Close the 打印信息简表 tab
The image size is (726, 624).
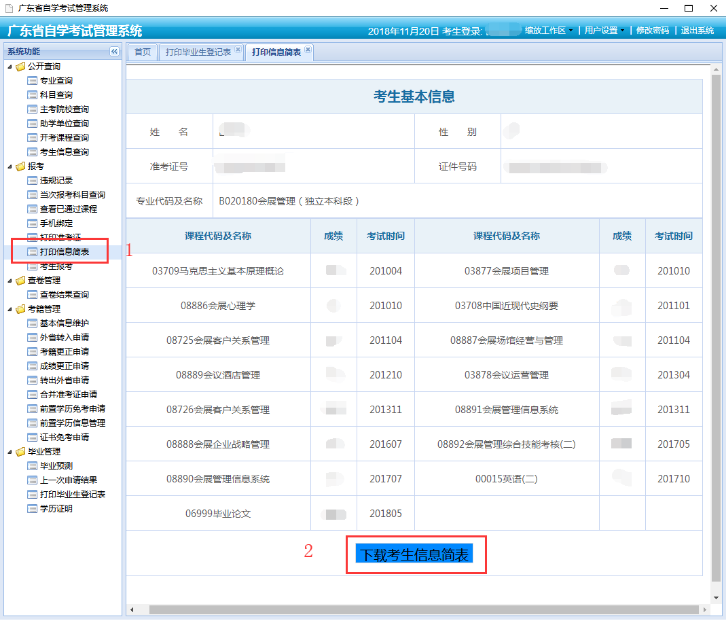tap(308, 49)
